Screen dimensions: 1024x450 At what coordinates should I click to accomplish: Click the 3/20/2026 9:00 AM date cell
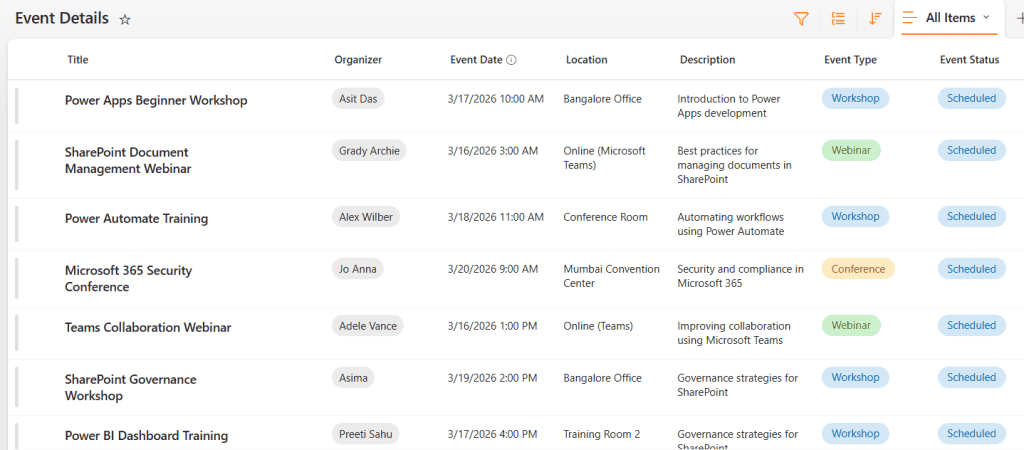coord(493,269)
